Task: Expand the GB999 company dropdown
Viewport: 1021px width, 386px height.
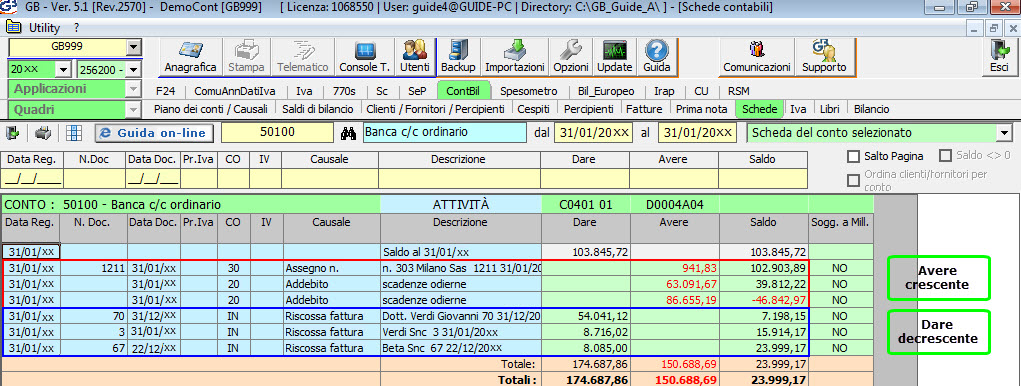Action: 133,47
